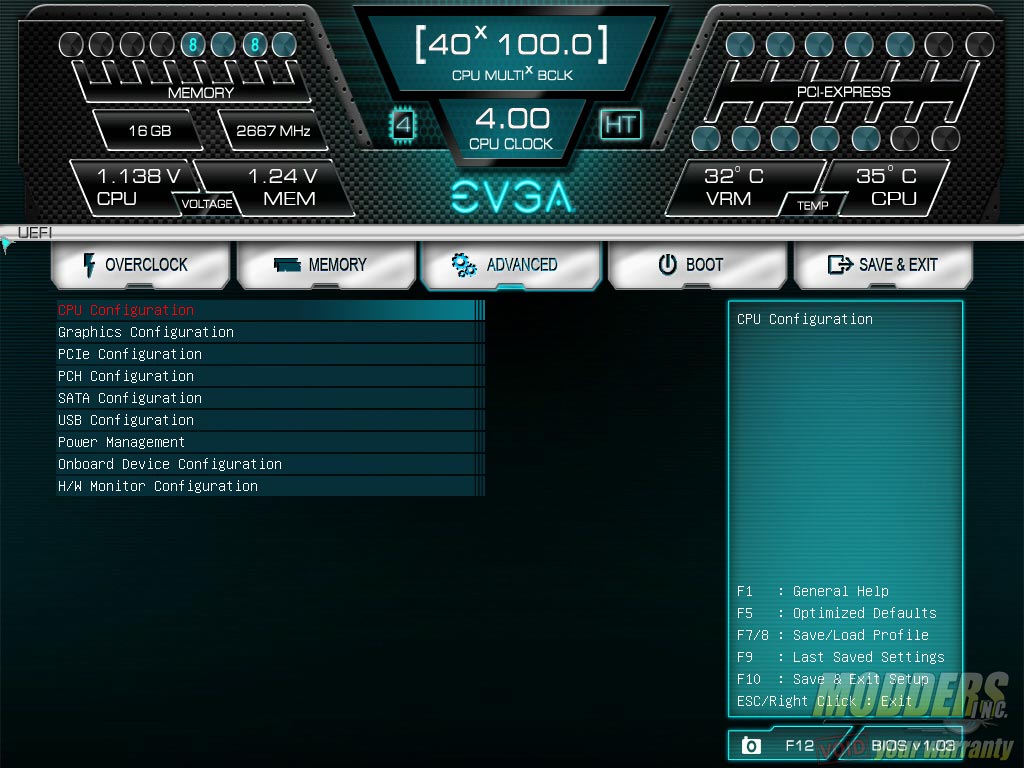This screenshot has width=1024, height=768.
Task: Open the Save & Exit tab
Action: pyautogui.click(x=883, y=264)
